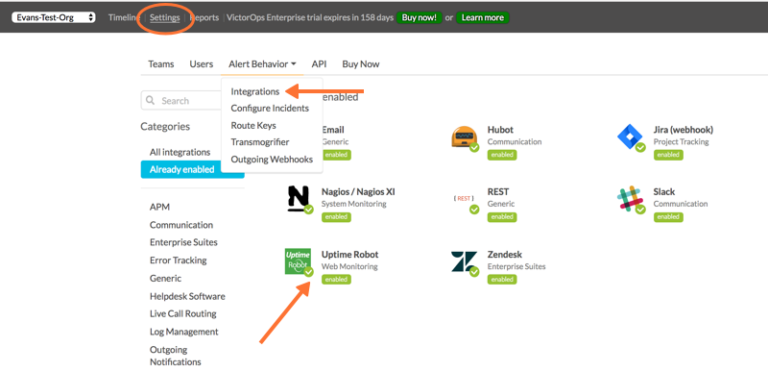The width and height of the screenshot is (768, 372).
Task: Click the enabled badge under Nagios
Action: 336,217
